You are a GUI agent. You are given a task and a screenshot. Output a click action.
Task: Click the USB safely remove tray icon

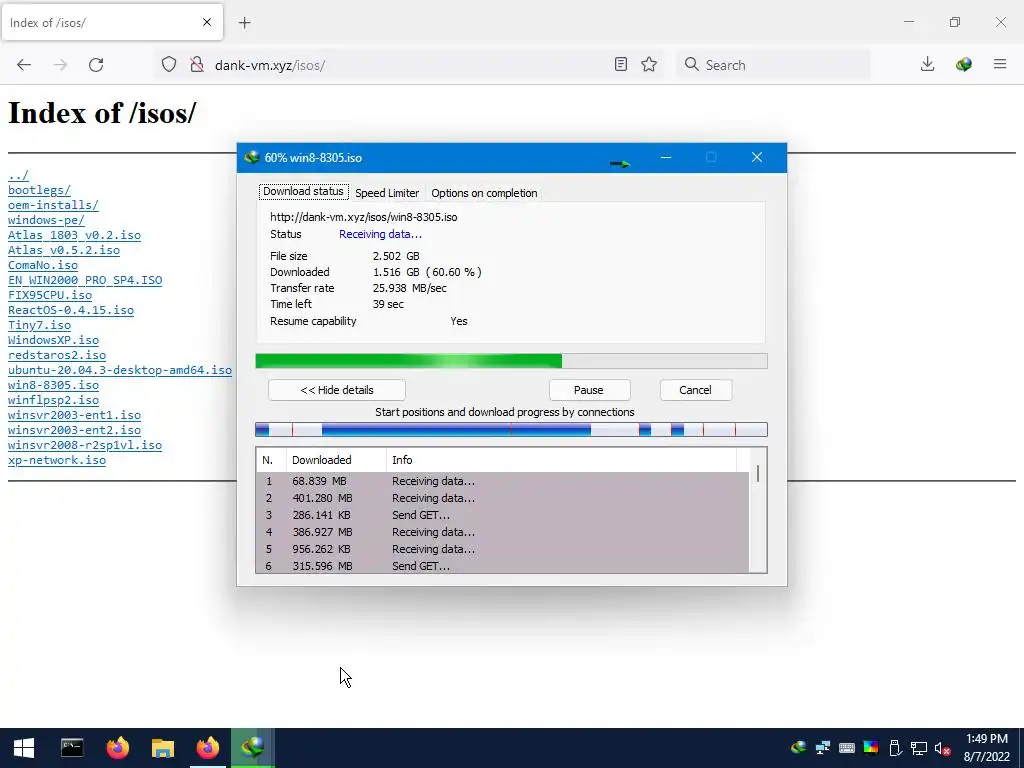895,748
